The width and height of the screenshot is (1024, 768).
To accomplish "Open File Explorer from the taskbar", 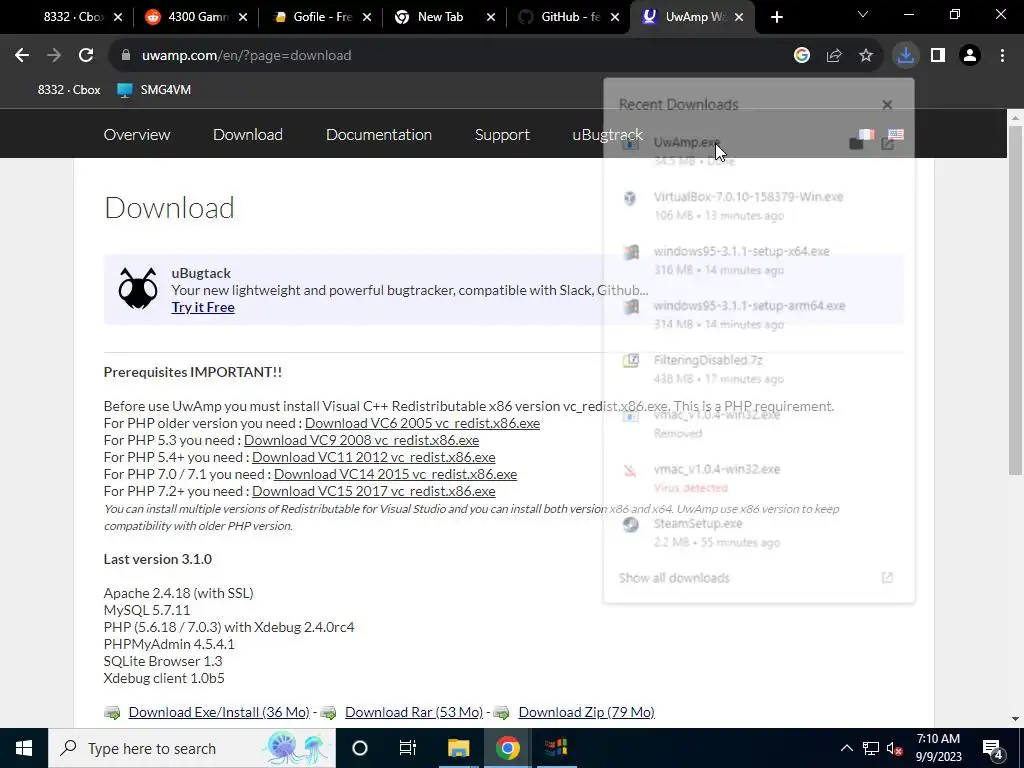I will [458, 748].
